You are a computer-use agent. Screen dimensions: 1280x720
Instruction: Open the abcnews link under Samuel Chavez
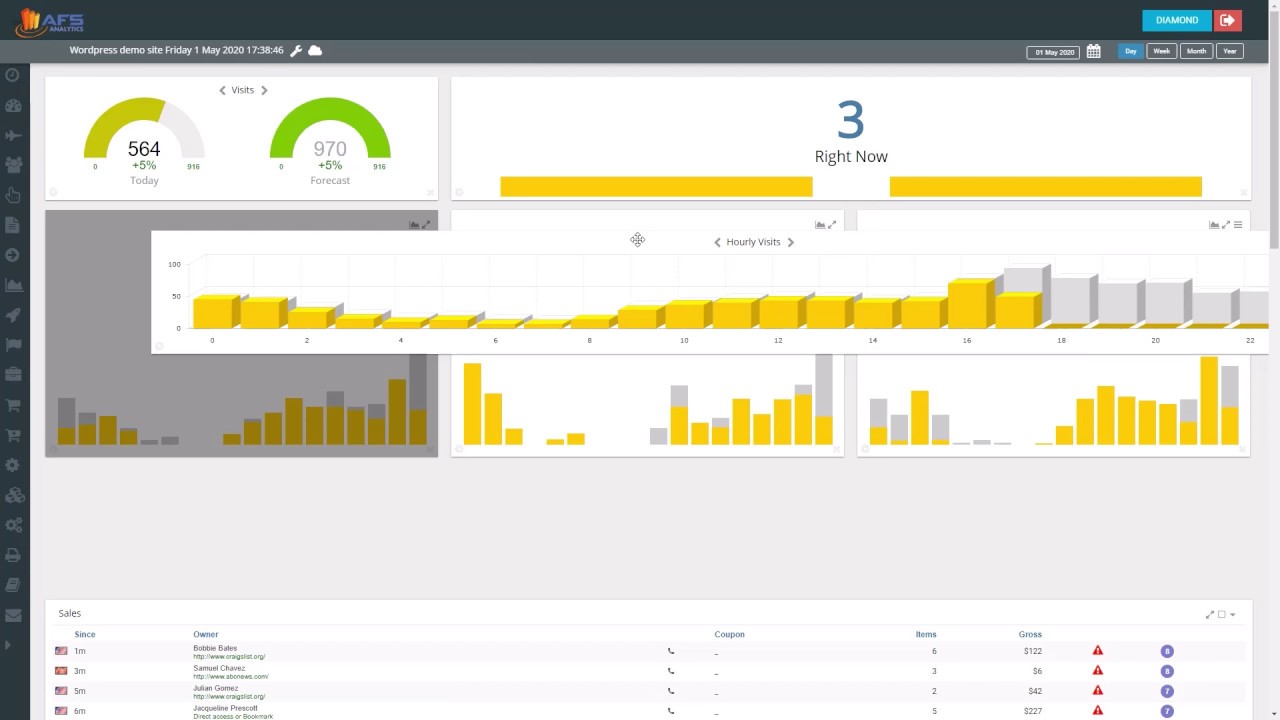pos(231,677)
